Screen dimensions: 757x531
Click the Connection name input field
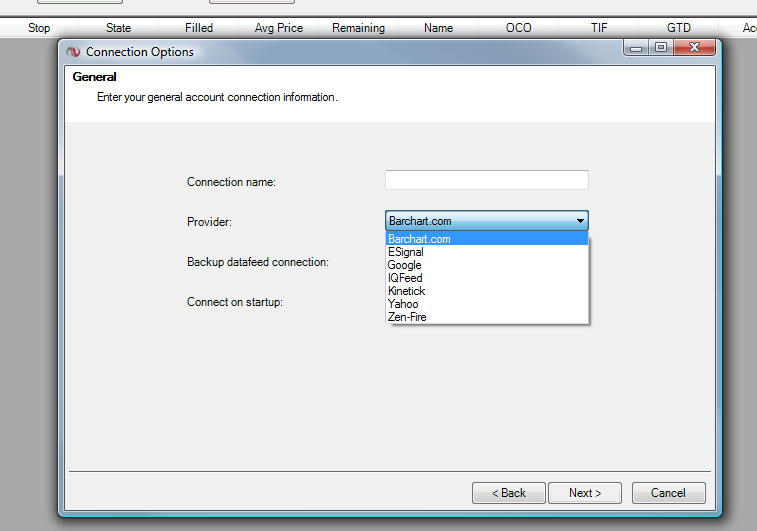(487, 180)
